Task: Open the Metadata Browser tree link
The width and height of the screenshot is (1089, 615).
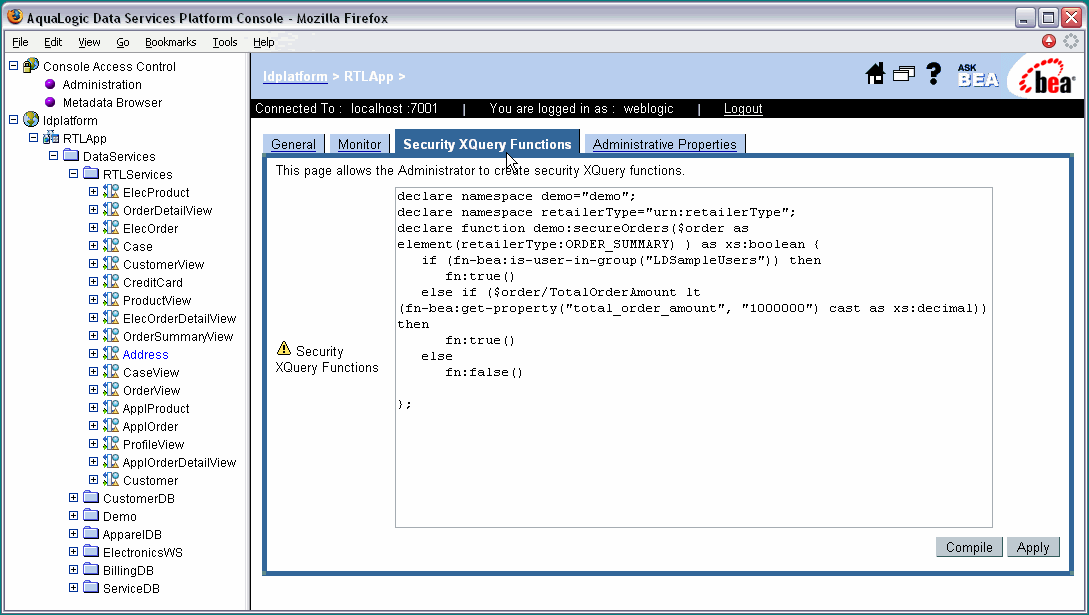Action: tap(112, 103)
